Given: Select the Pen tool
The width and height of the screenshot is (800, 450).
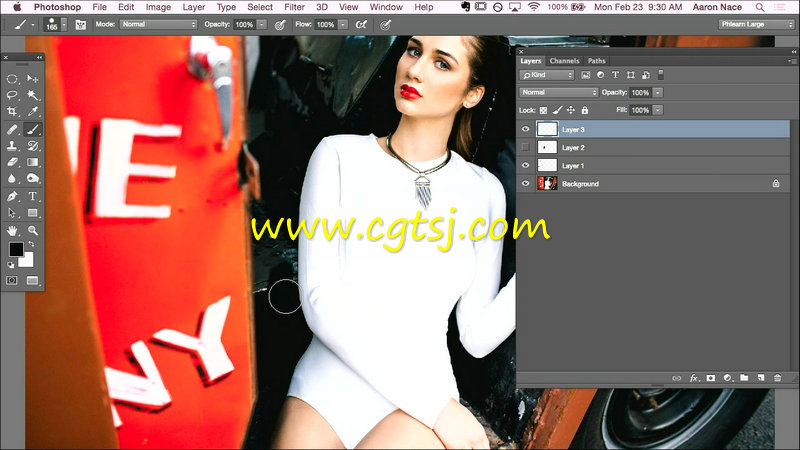Looking at the screenshot, I should (x=12, y=196).
